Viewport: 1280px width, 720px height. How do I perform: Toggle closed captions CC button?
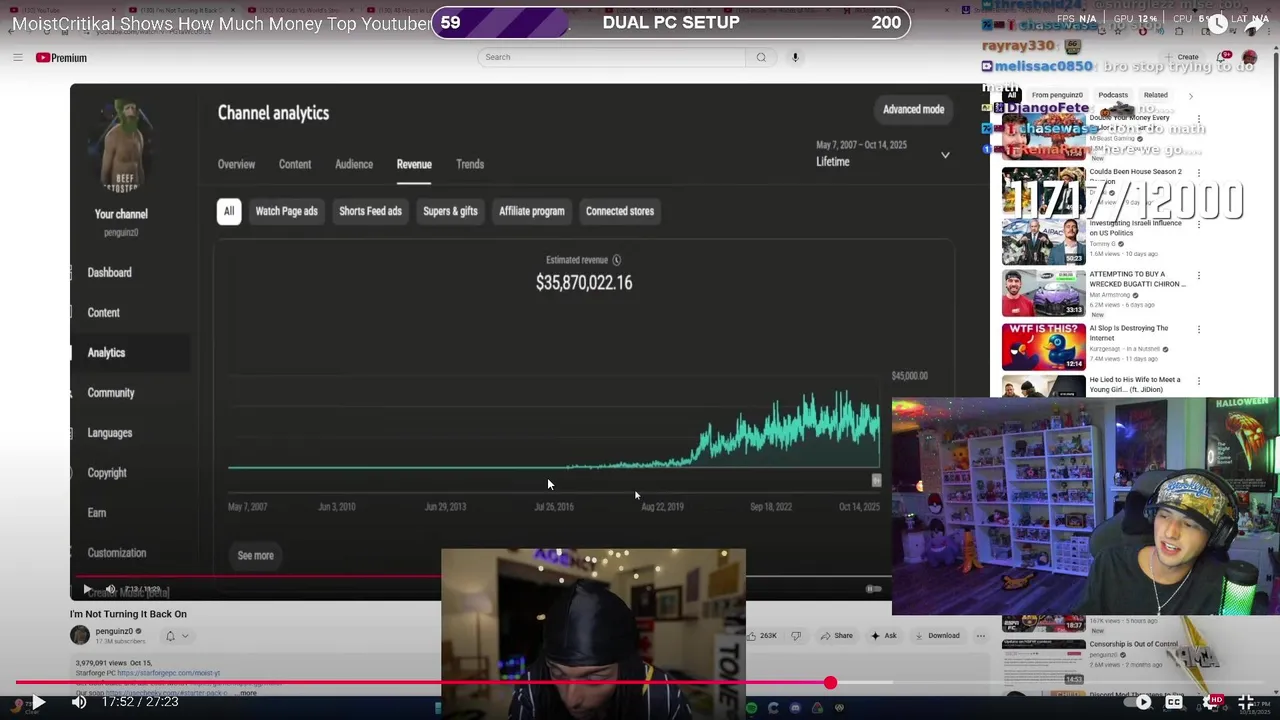tap(1174, 702)
